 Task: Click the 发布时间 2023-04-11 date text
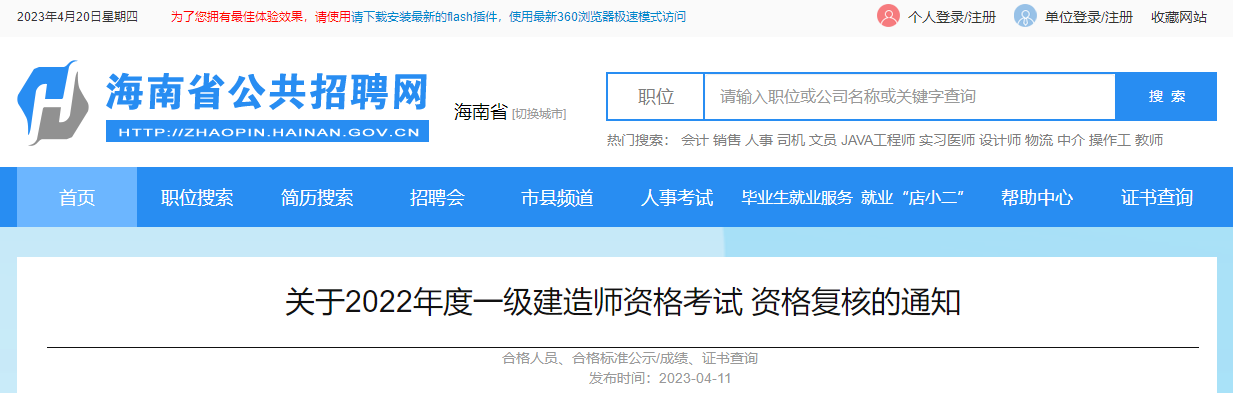(x=661, y=378)
